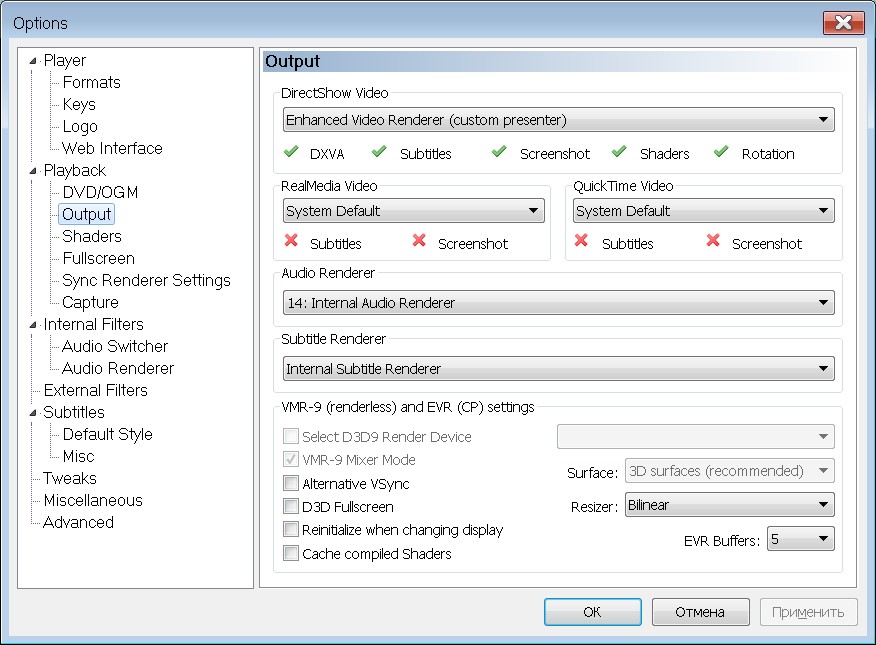Collapse the Playback tree node
The image size is (876, 645).
(x=33, y=171)
